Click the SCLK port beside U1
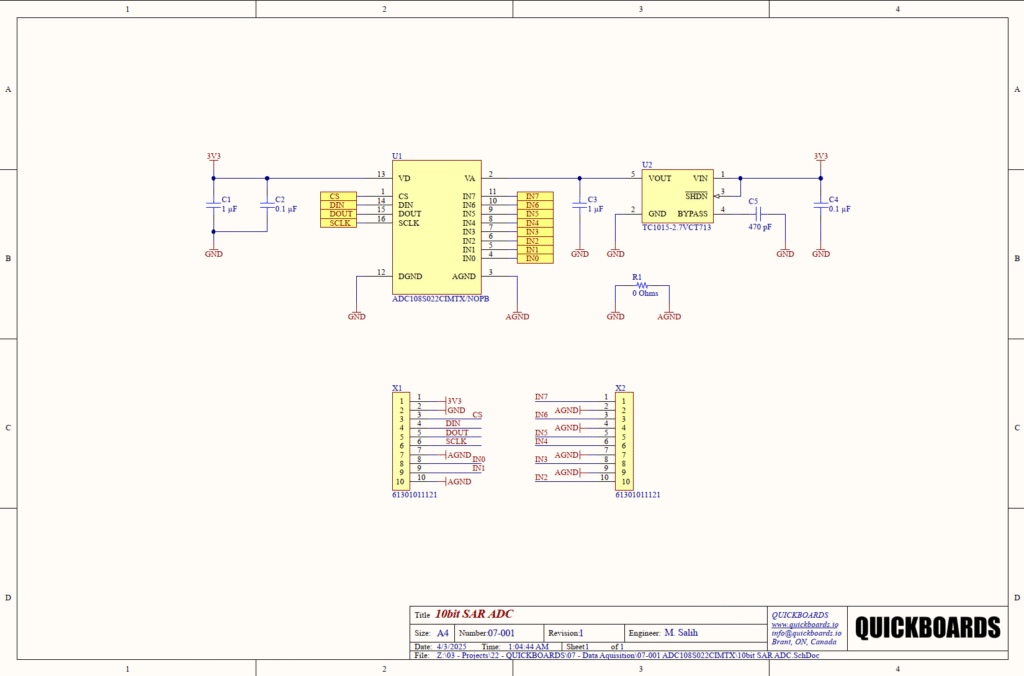This screenshot has height=676, width=1024. (338, 223)
